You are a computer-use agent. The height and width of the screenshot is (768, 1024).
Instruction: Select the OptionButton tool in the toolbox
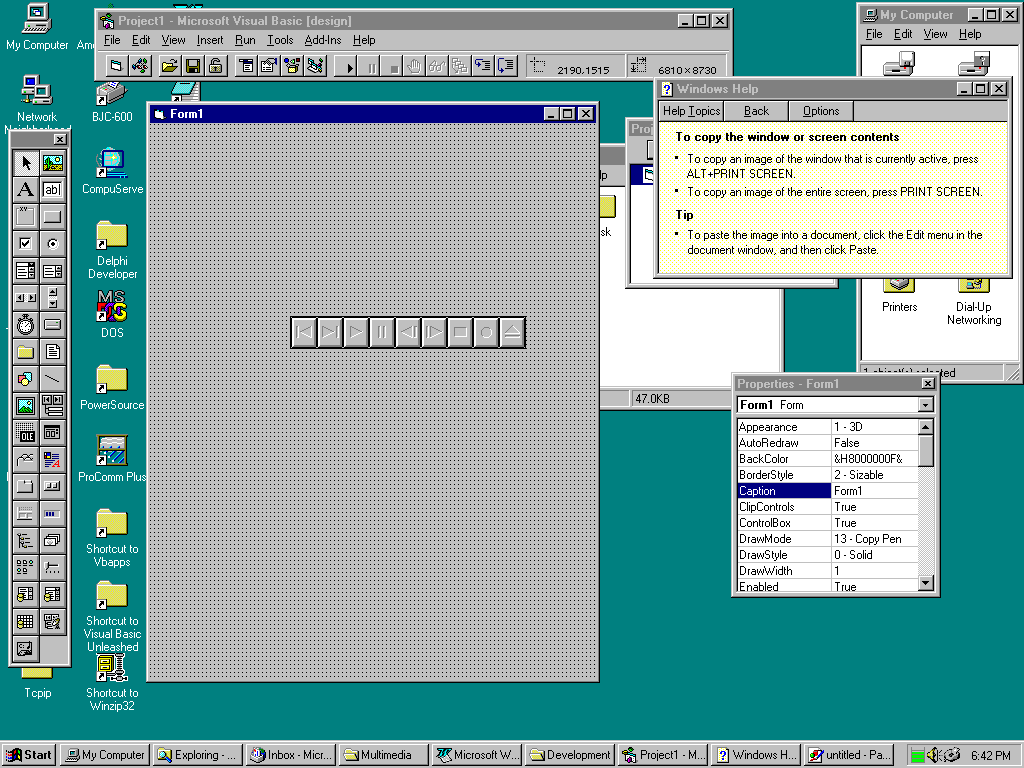[52, 244]
